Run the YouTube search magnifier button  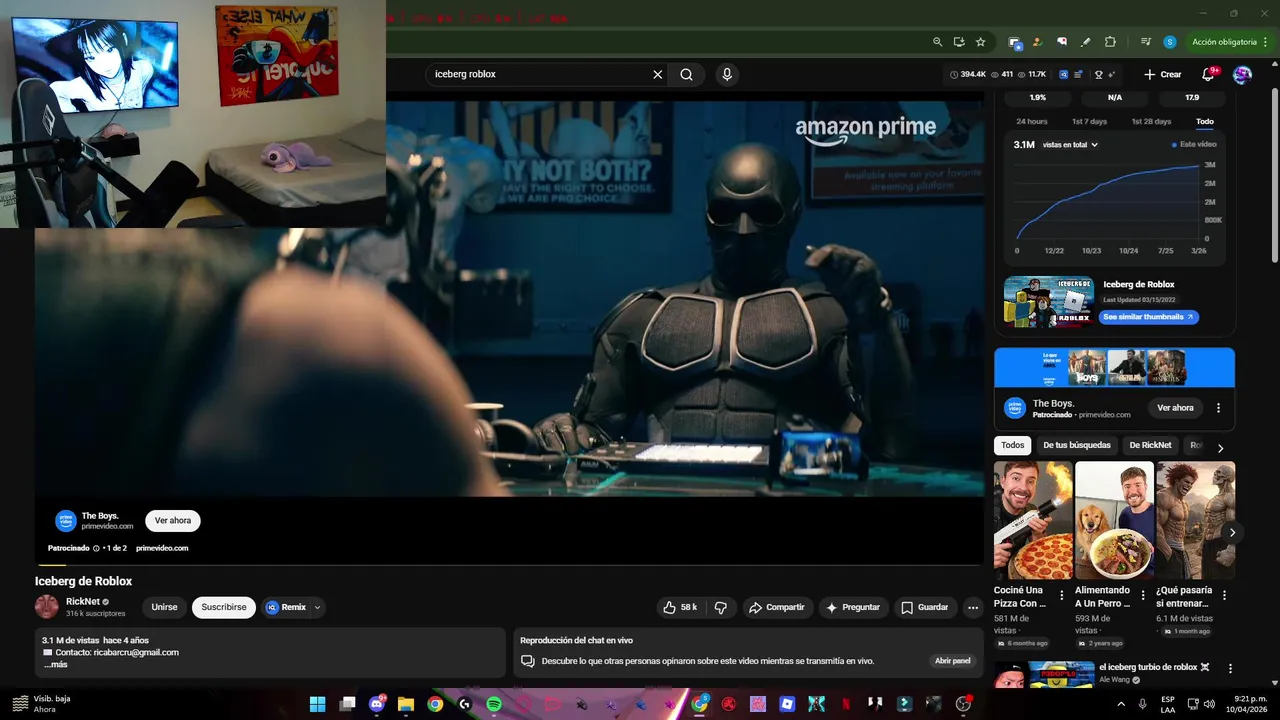(x=687, y=74)
